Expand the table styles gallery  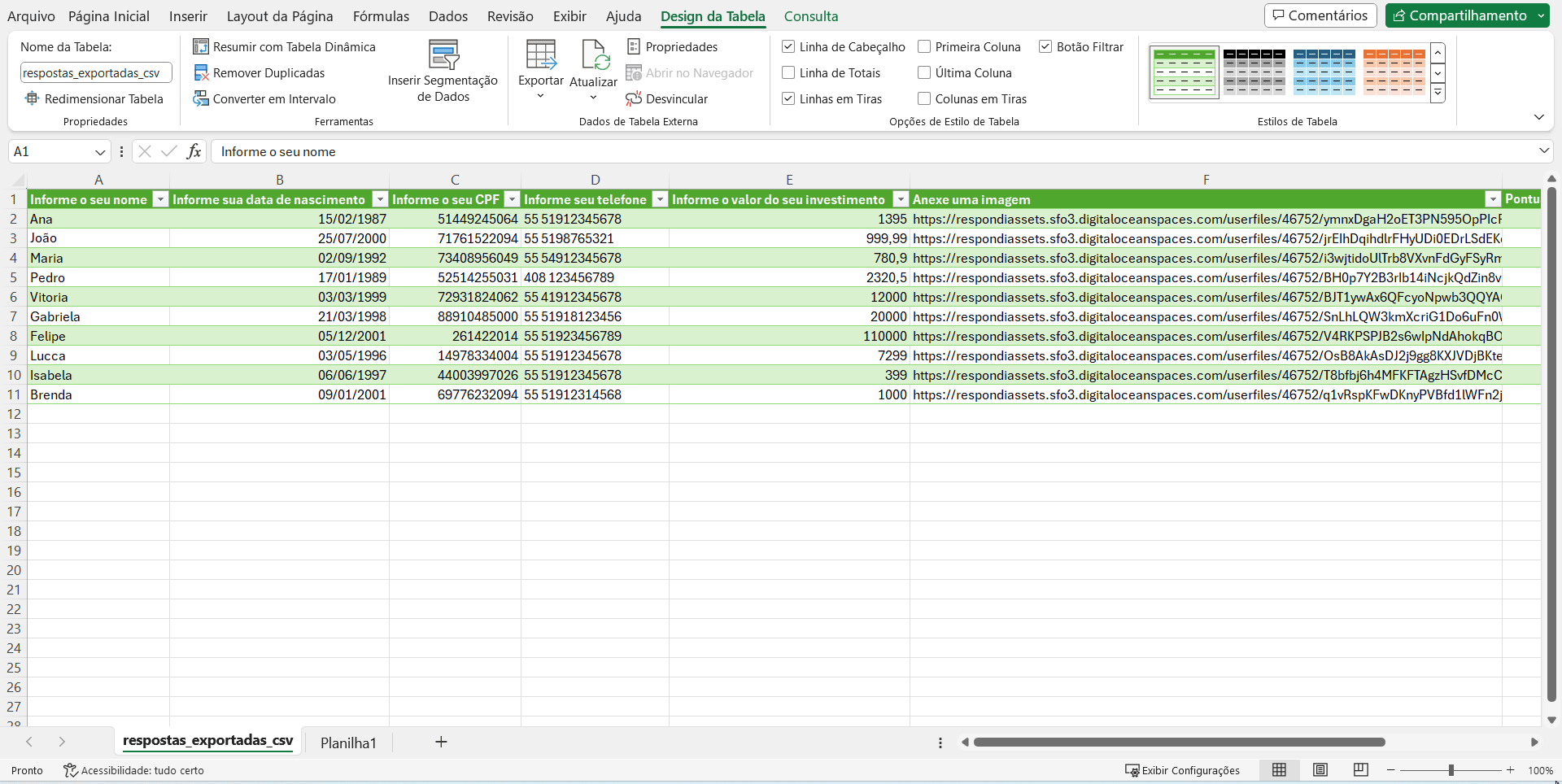(x=1438, y=93)
